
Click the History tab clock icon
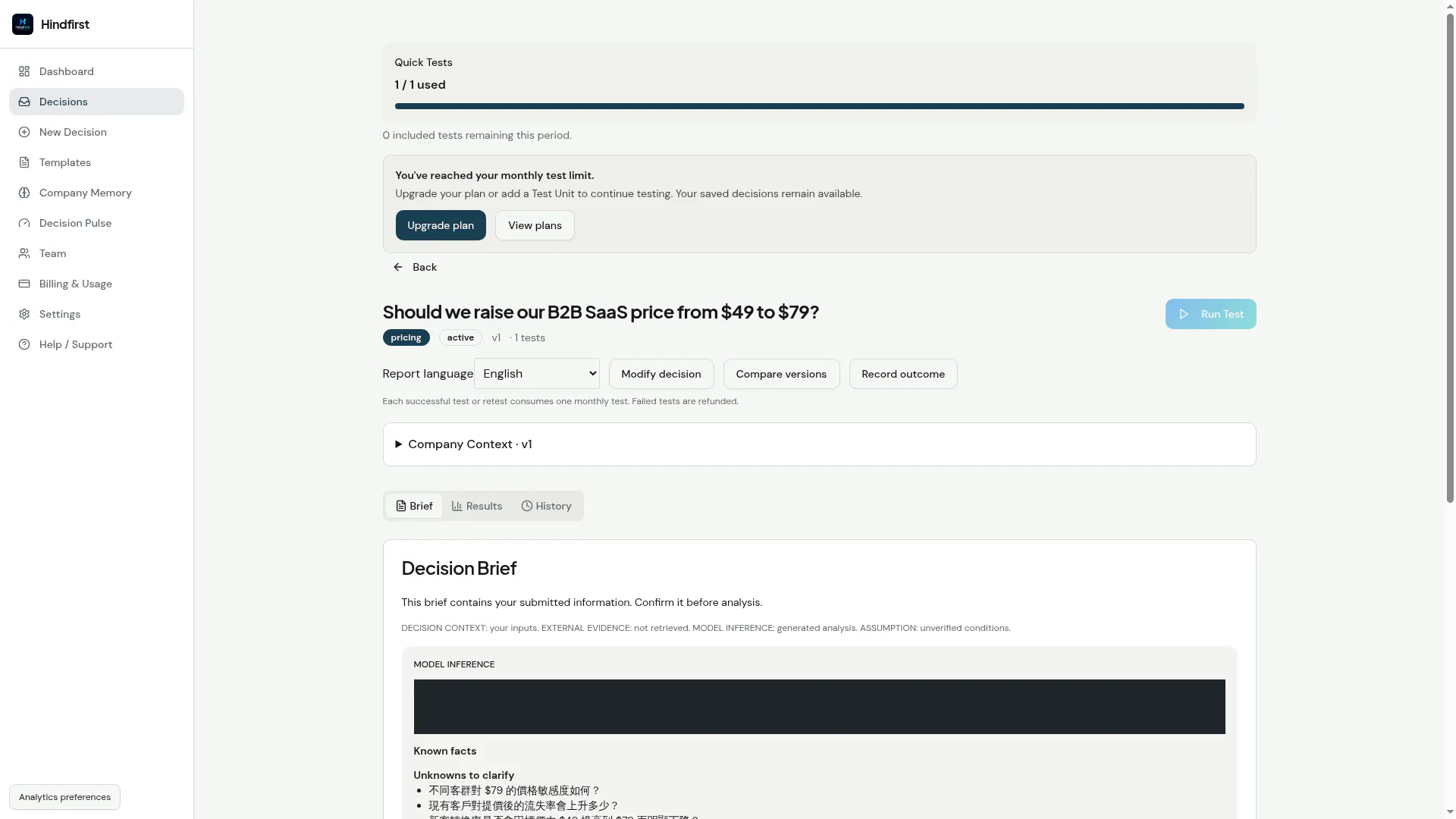click(527, 506)
